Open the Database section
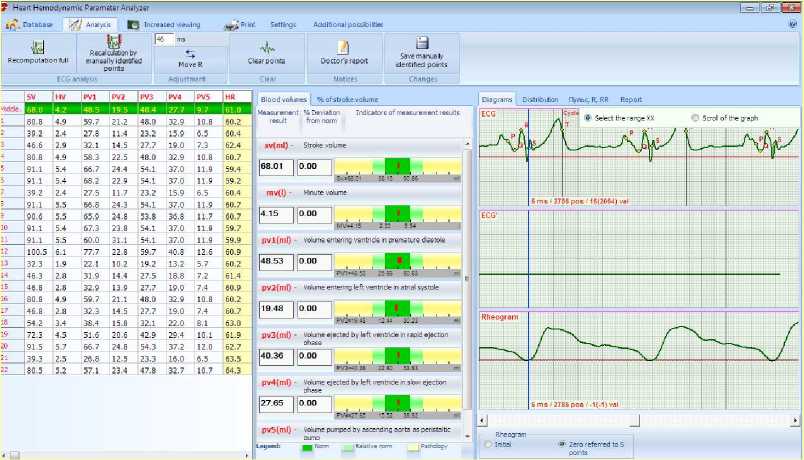The width and height of the screenshot is (804, 460). [32, 23]
